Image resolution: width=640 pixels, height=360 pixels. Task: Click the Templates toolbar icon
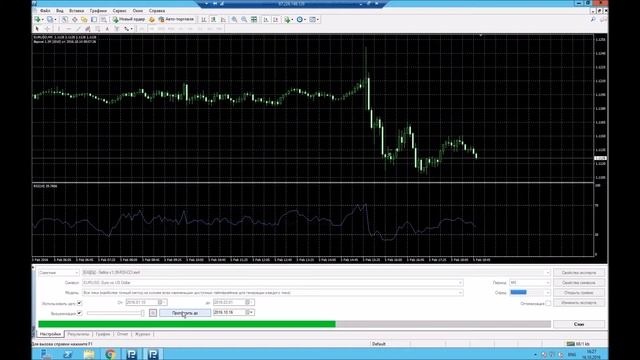(x=313, y=19)
